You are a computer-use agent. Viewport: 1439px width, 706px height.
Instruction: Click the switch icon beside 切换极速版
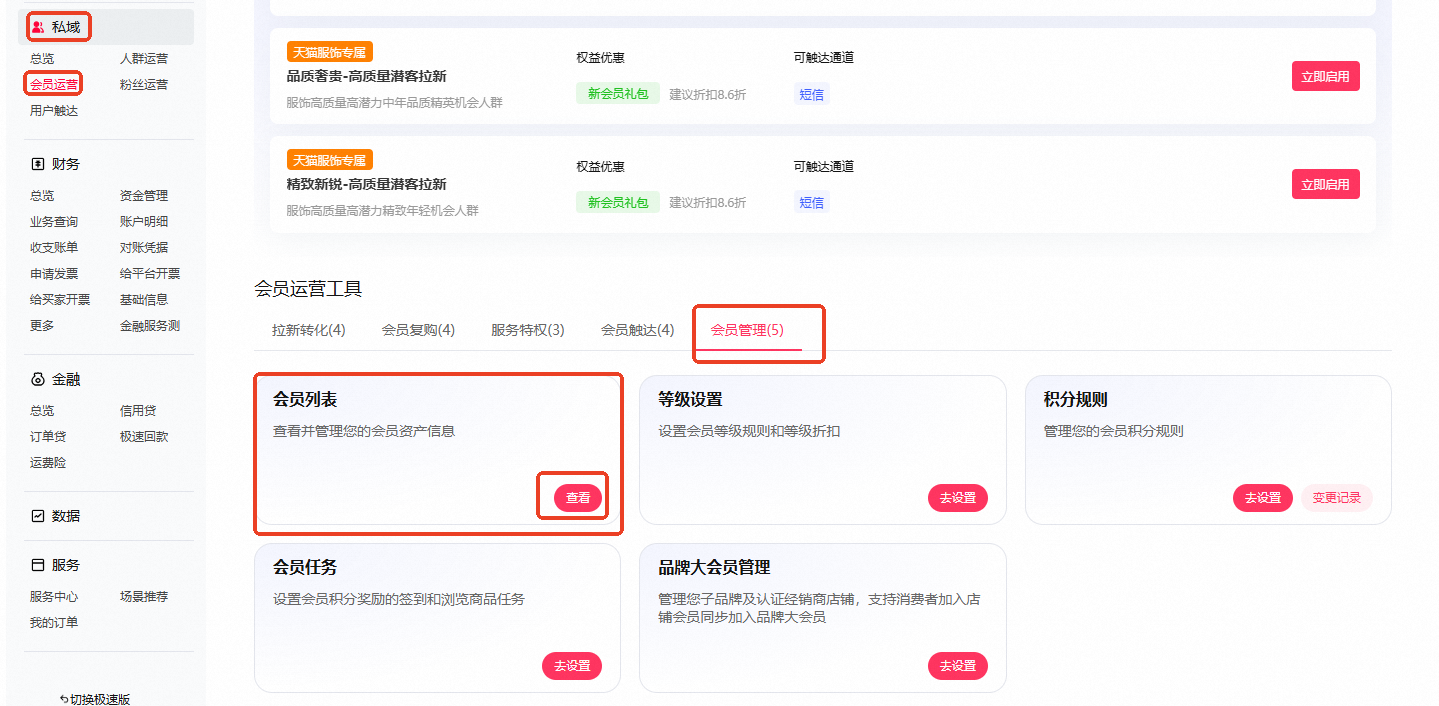64,699
